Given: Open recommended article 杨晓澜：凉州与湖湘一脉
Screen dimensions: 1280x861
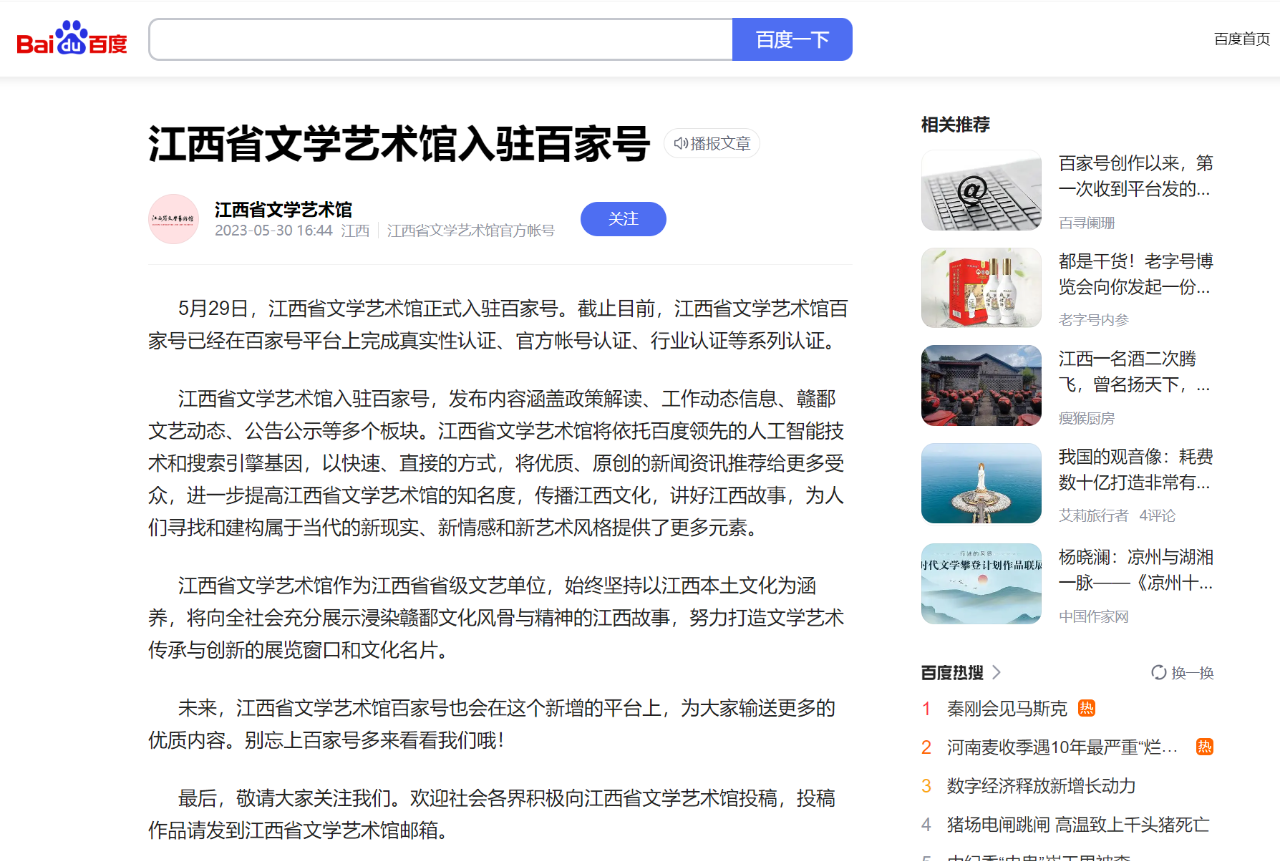Looking at the screenshot, I should pos(1136,569).
